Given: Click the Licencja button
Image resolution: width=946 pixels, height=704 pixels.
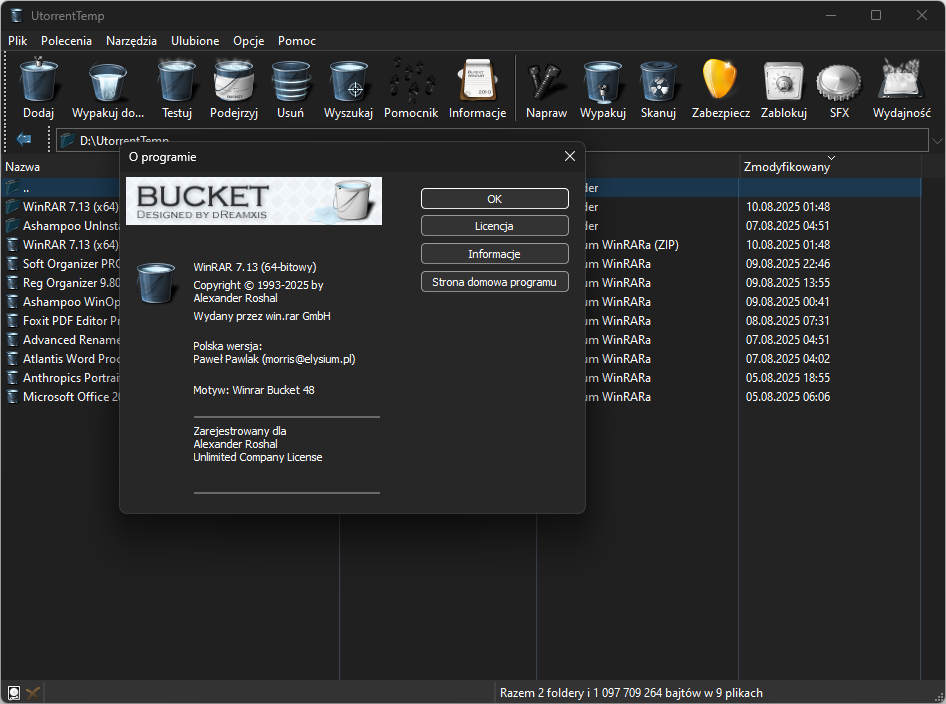Looking at the screenshot, I should 495,226.
